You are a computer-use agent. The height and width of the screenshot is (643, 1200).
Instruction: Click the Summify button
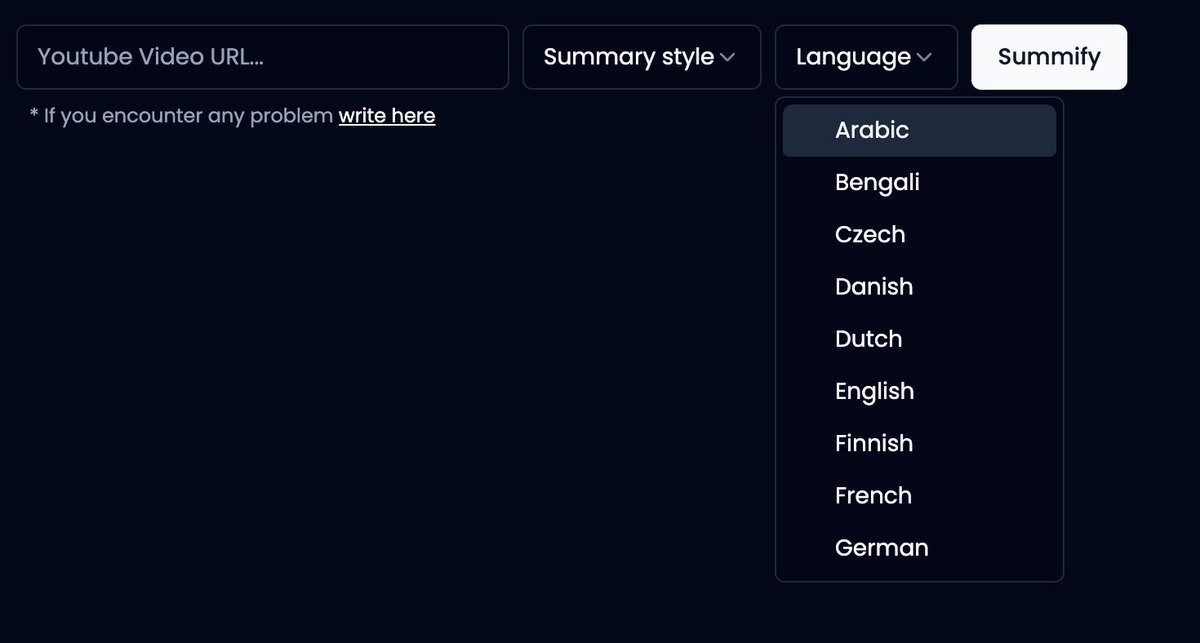(x=1048, y=57)
